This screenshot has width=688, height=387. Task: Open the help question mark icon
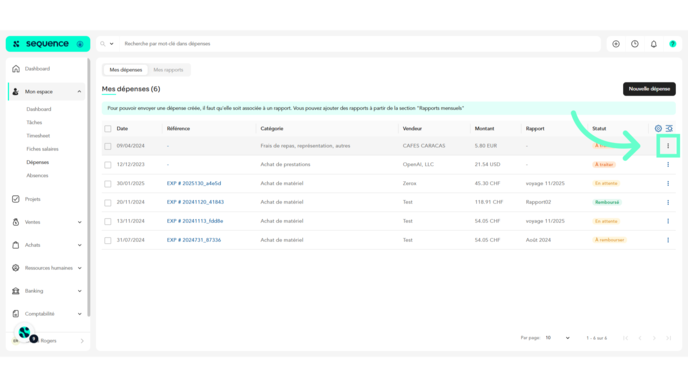click(x=673, y=44)
